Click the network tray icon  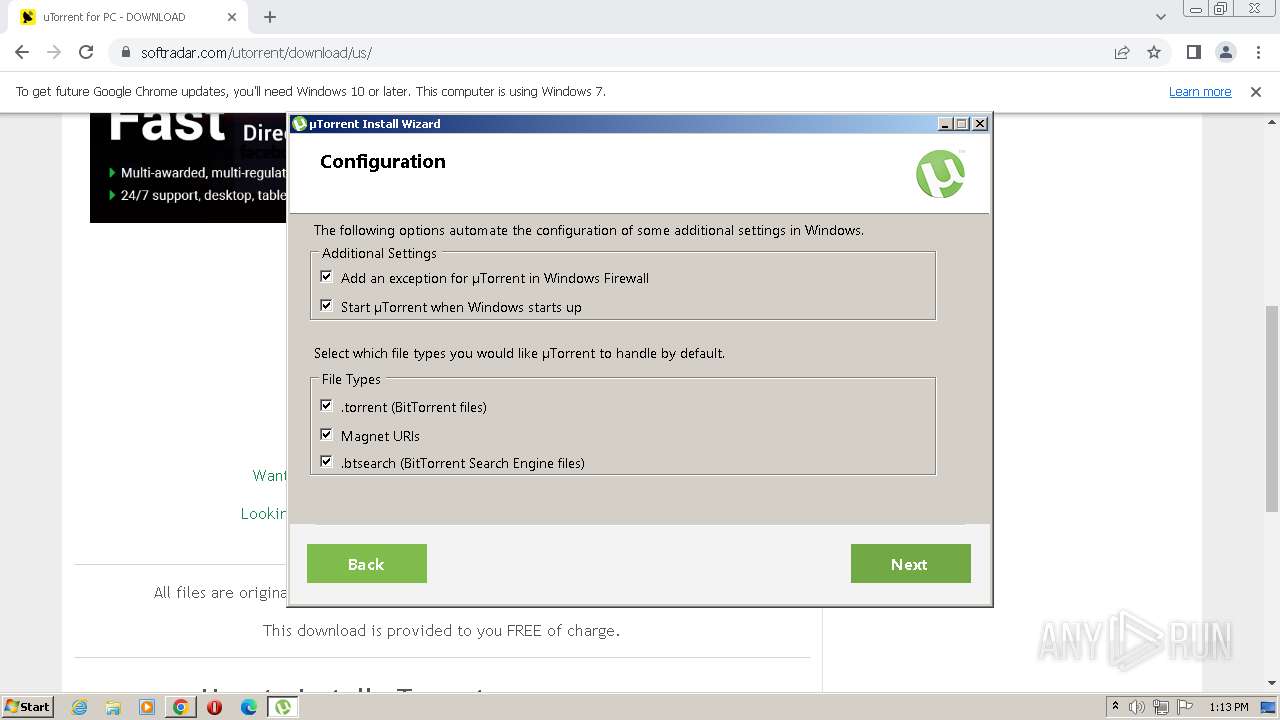pyautogui.click(x=1161, y=707)
